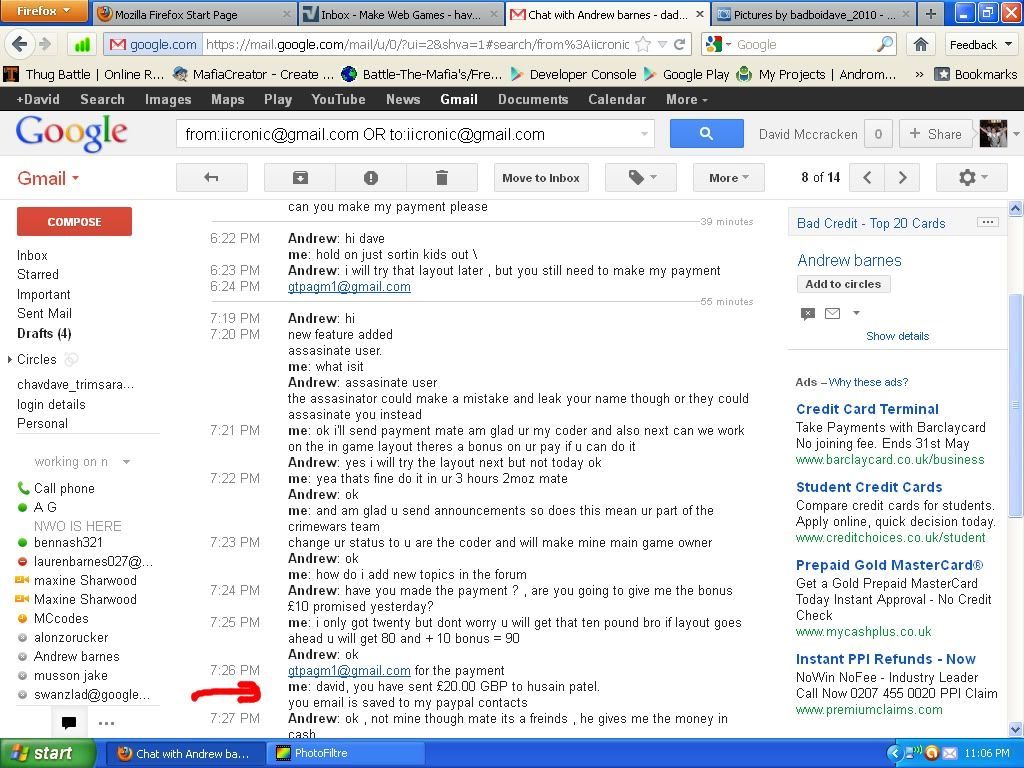Viewport: 1024px width, 768px height.
Task: Open the Labels dropdown
Action: coord(641,178)
